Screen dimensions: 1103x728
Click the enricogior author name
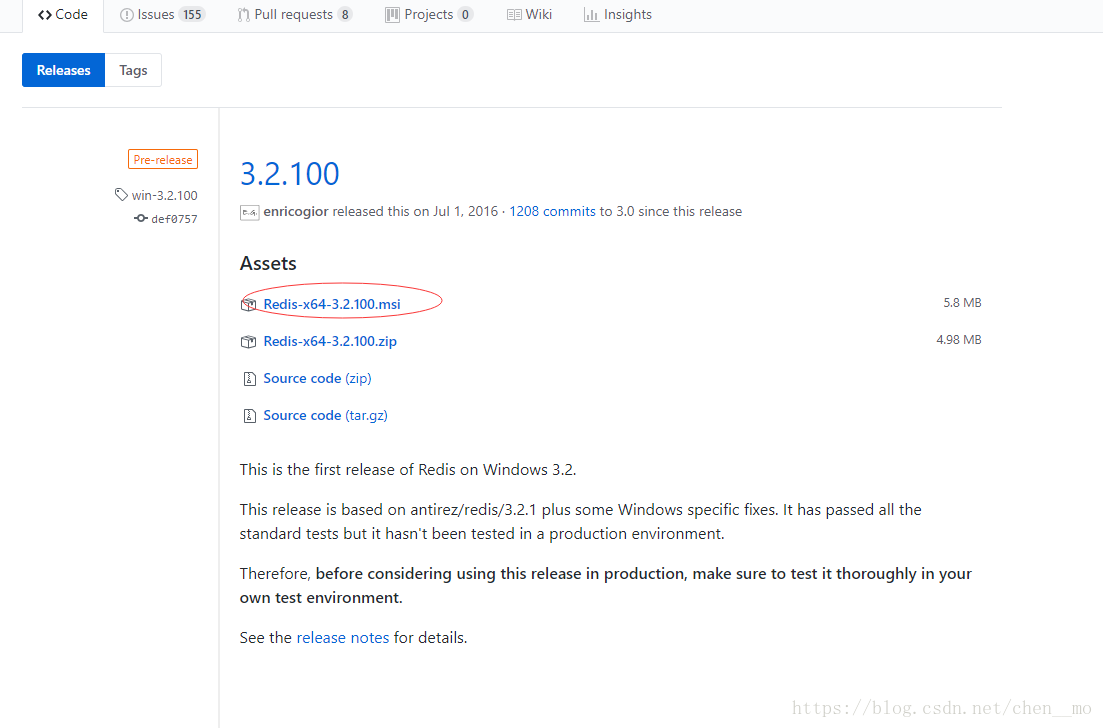coord(296,212)
